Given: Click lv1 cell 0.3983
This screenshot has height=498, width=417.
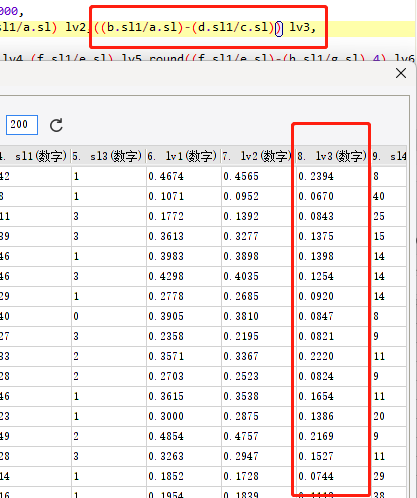Looking at the screenshot, I should click(x=184, y=256).
